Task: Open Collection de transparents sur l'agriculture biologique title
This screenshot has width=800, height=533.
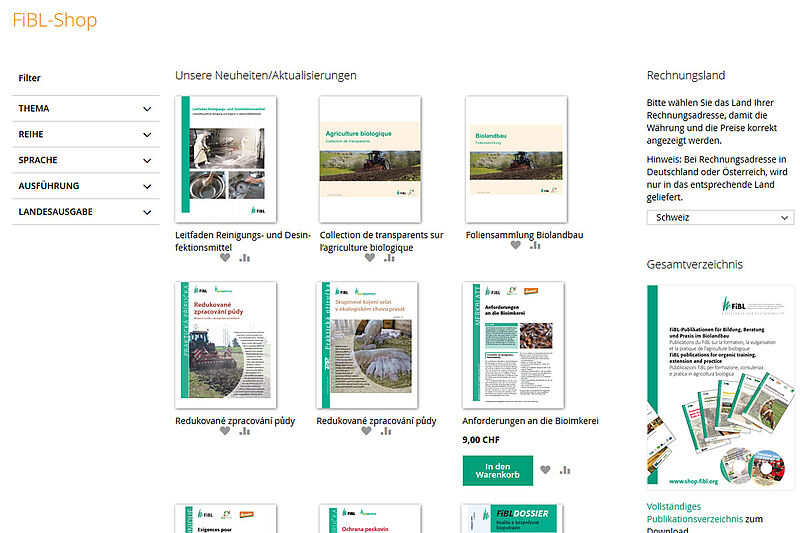Action: (x=382, y=241)
